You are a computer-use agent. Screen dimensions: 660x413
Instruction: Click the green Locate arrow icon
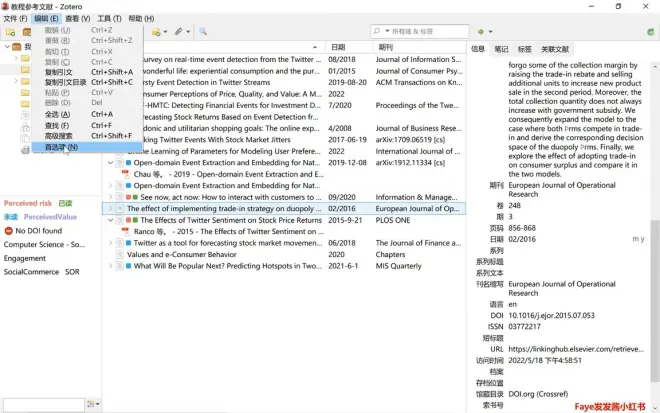tap(481, 32)
